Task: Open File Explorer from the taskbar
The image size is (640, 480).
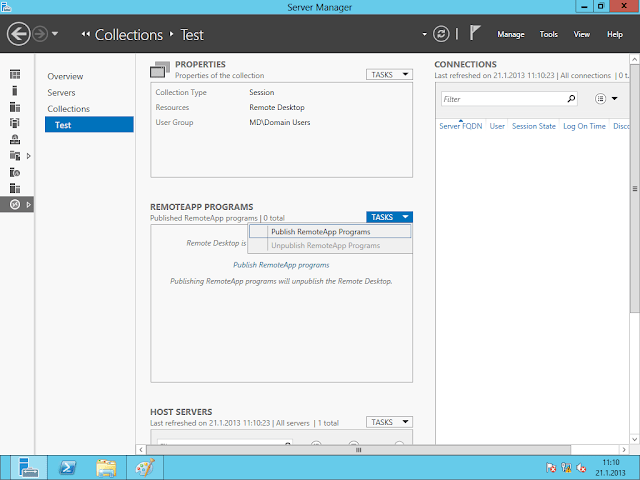Action: tap(105, 467)
